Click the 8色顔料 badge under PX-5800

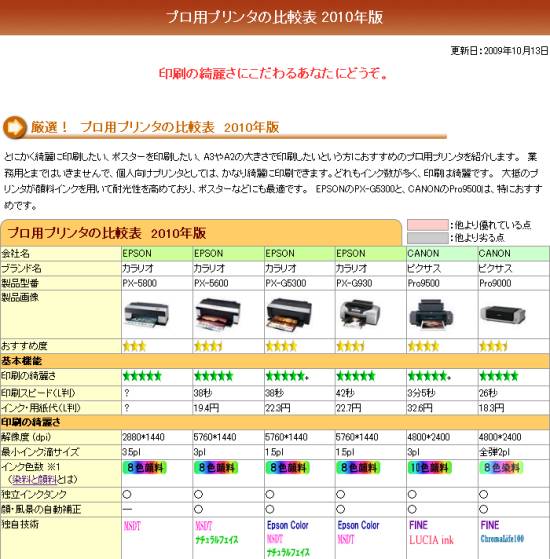point(144,468)
